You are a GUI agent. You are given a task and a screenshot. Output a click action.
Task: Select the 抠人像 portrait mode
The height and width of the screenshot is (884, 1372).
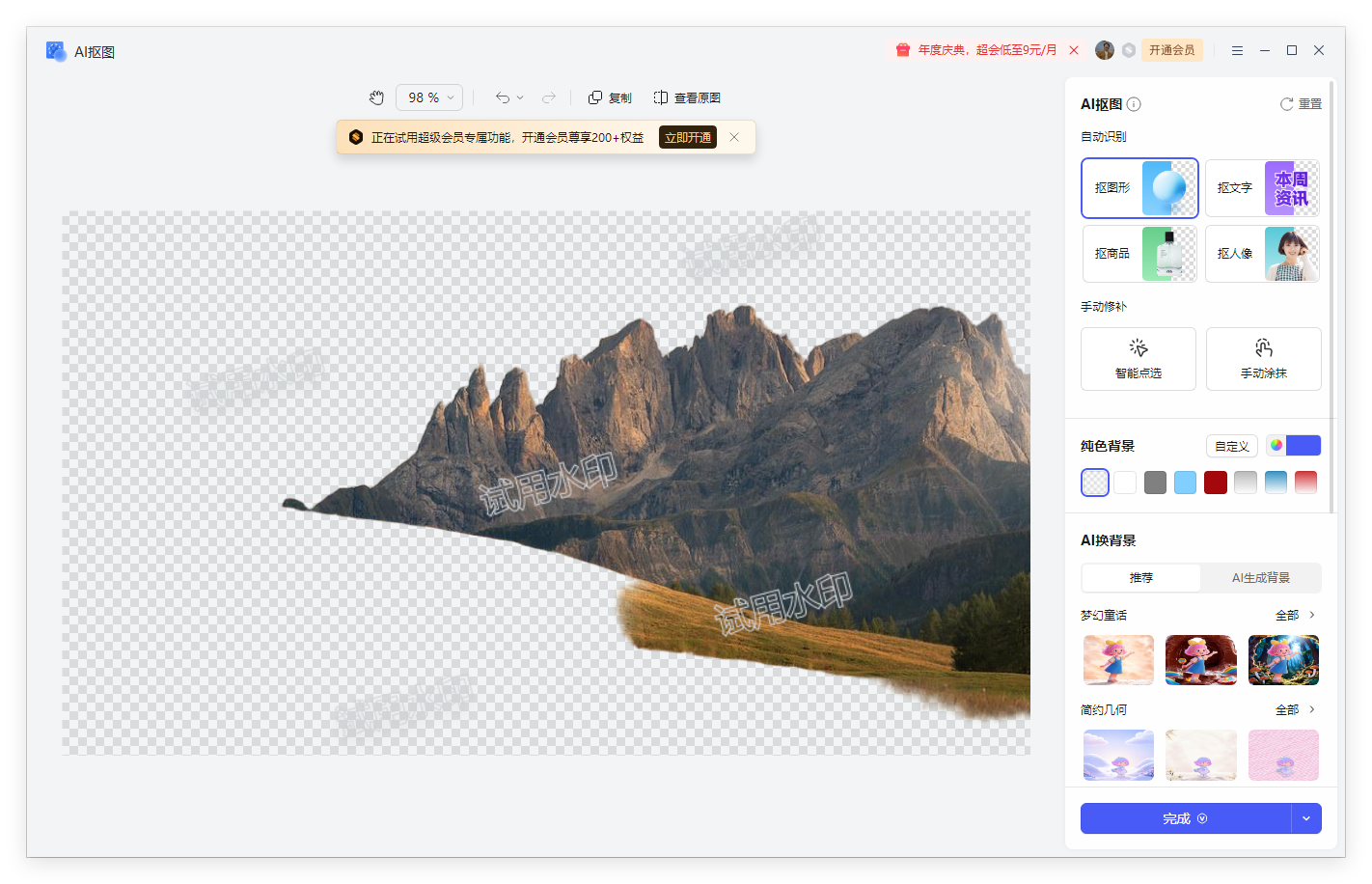1262,254
